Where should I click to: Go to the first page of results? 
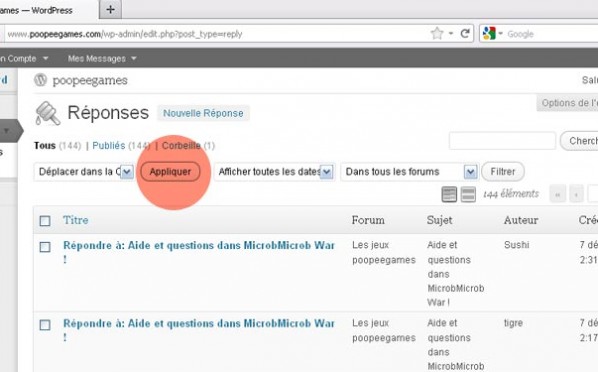558,195
